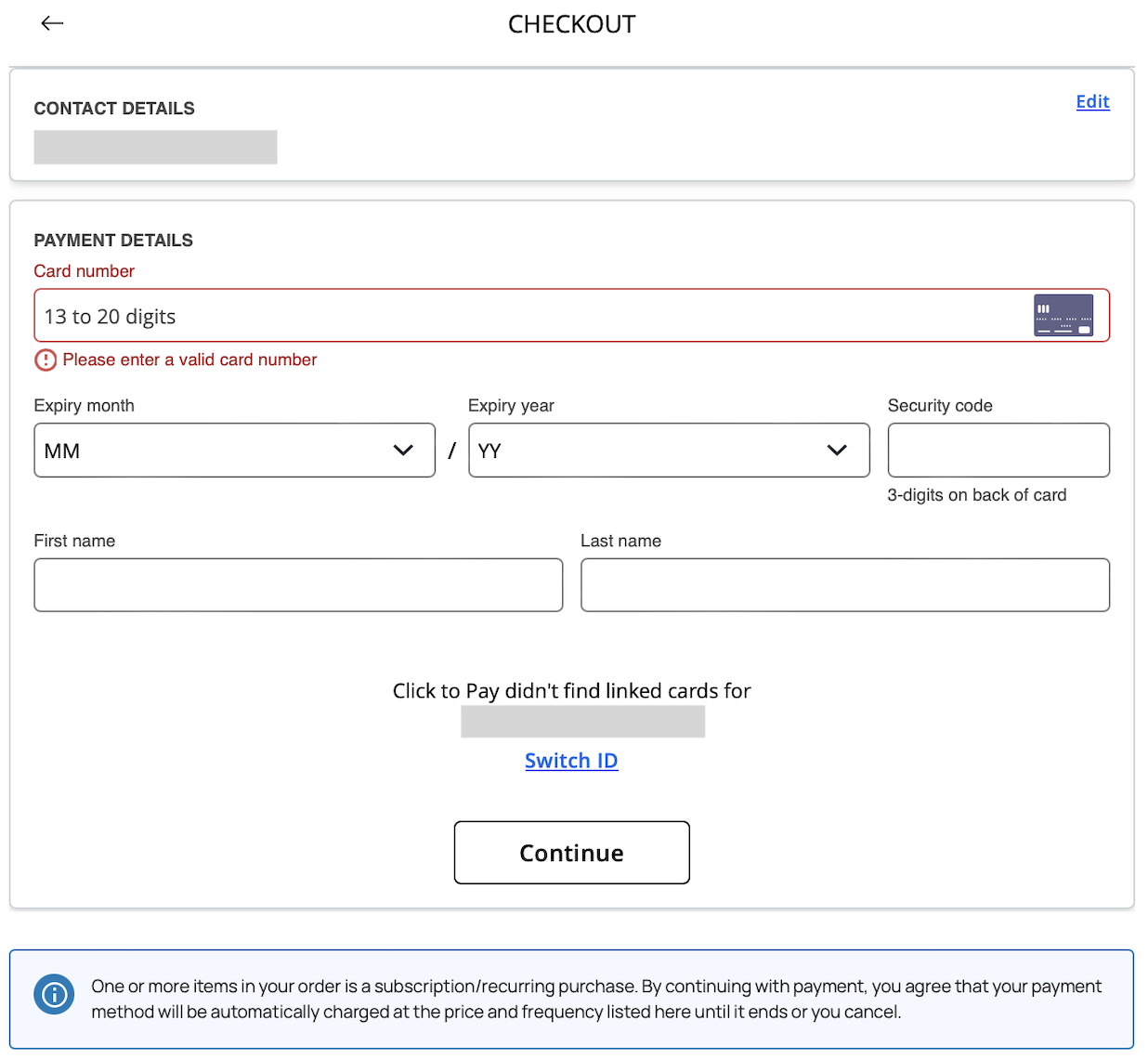Click the Expiry year chevron arrow
The image size is (1148, 1059).
[837, 451]
